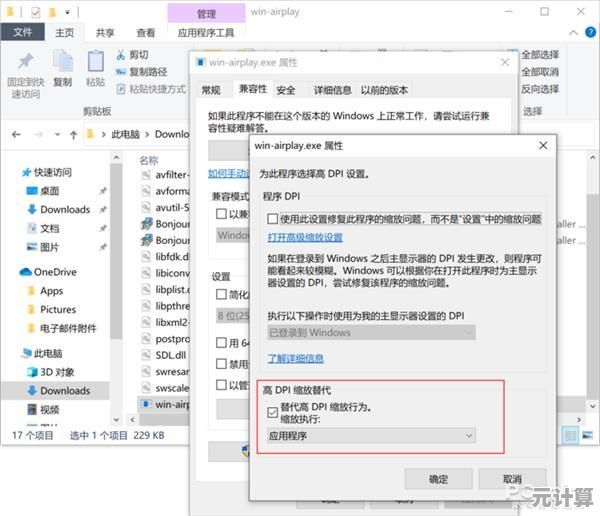Screen dimensions: 600x516
Task: Switch to Security (安全) properties tab
Action: point(286,90)
